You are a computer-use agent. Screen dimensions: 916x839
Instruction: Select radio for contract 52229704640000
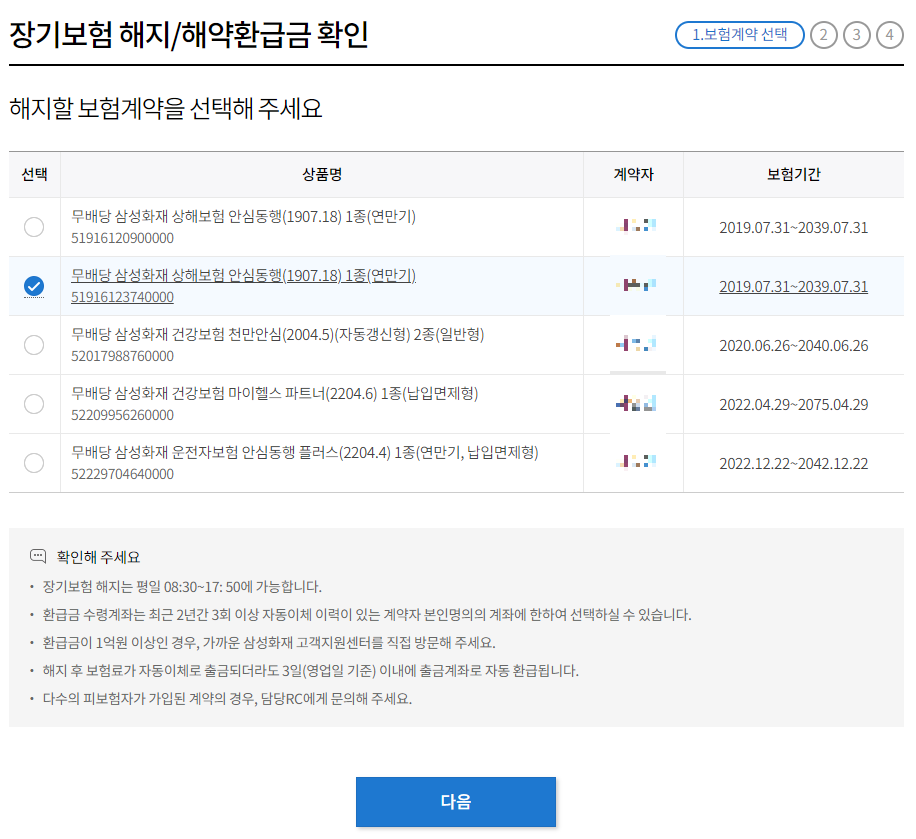[x=34, y=463]
